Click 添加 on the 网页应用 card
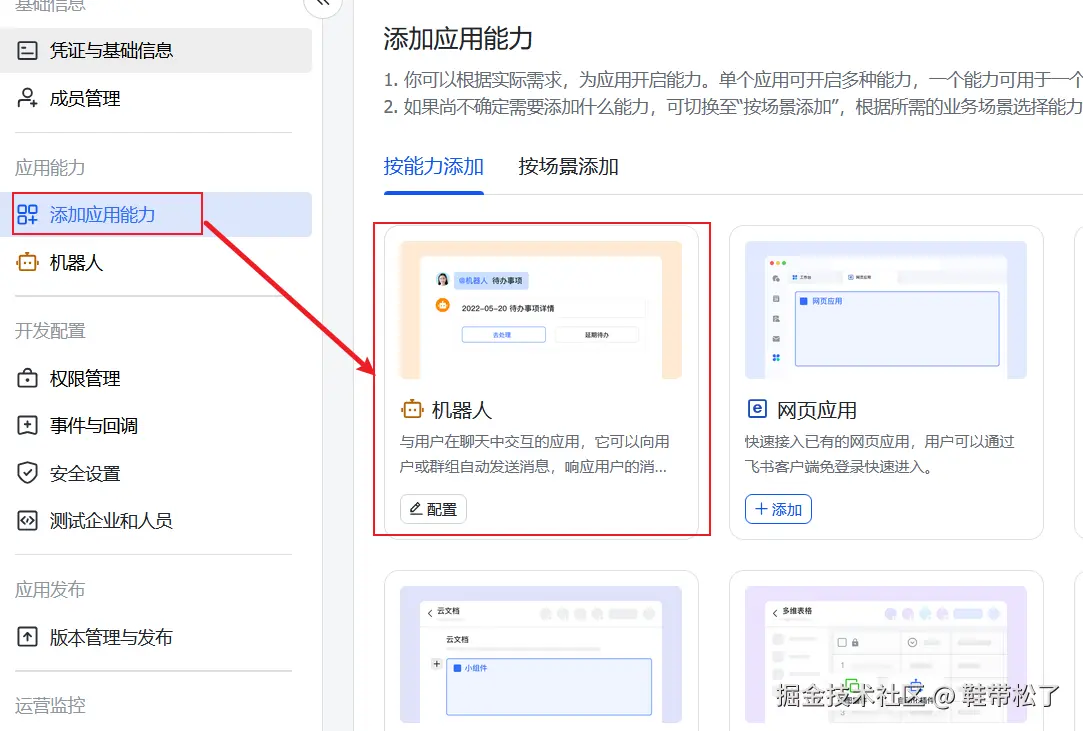This screenshot has width=1083, height=731. (777, 509)
